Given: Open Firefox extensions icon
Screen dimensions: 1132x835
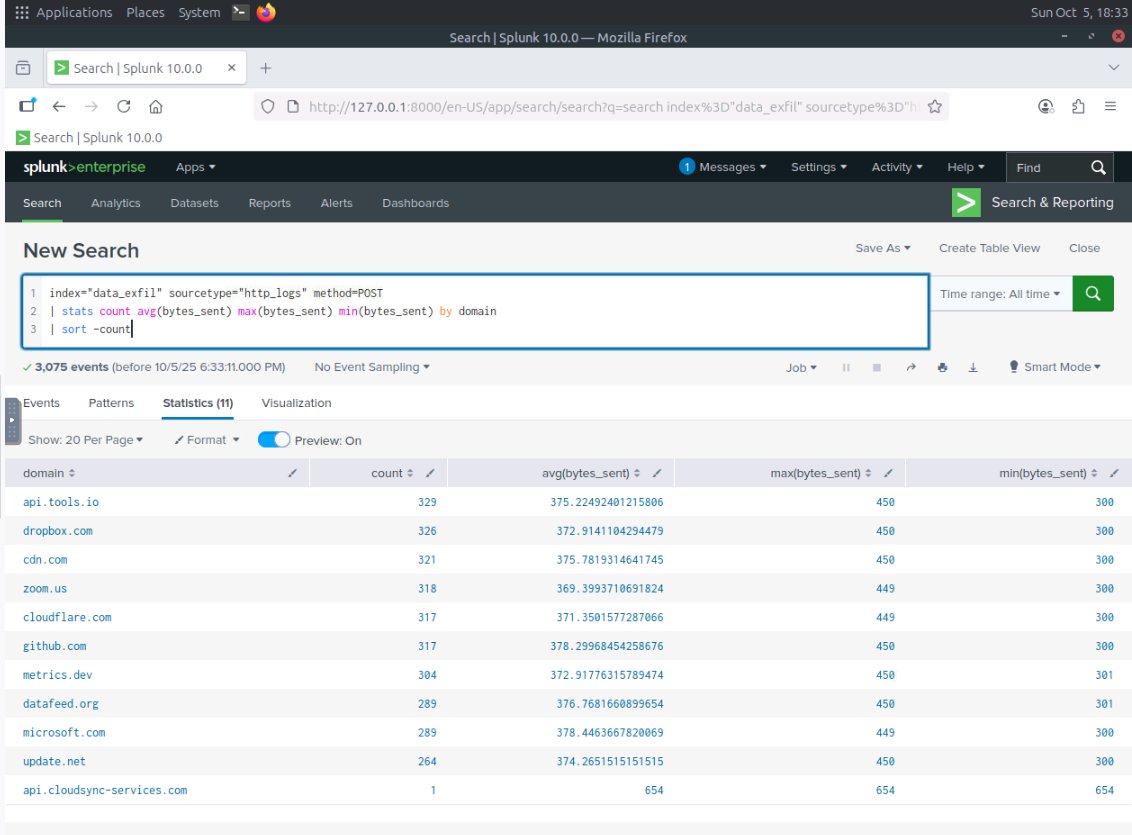Looking at the screenshot, I should pos(1078,107).
